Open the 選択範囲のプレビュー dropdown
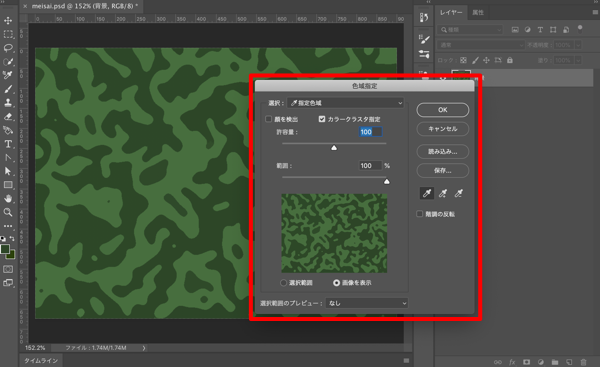Viewport: 600px width, 367px height. 367,303
